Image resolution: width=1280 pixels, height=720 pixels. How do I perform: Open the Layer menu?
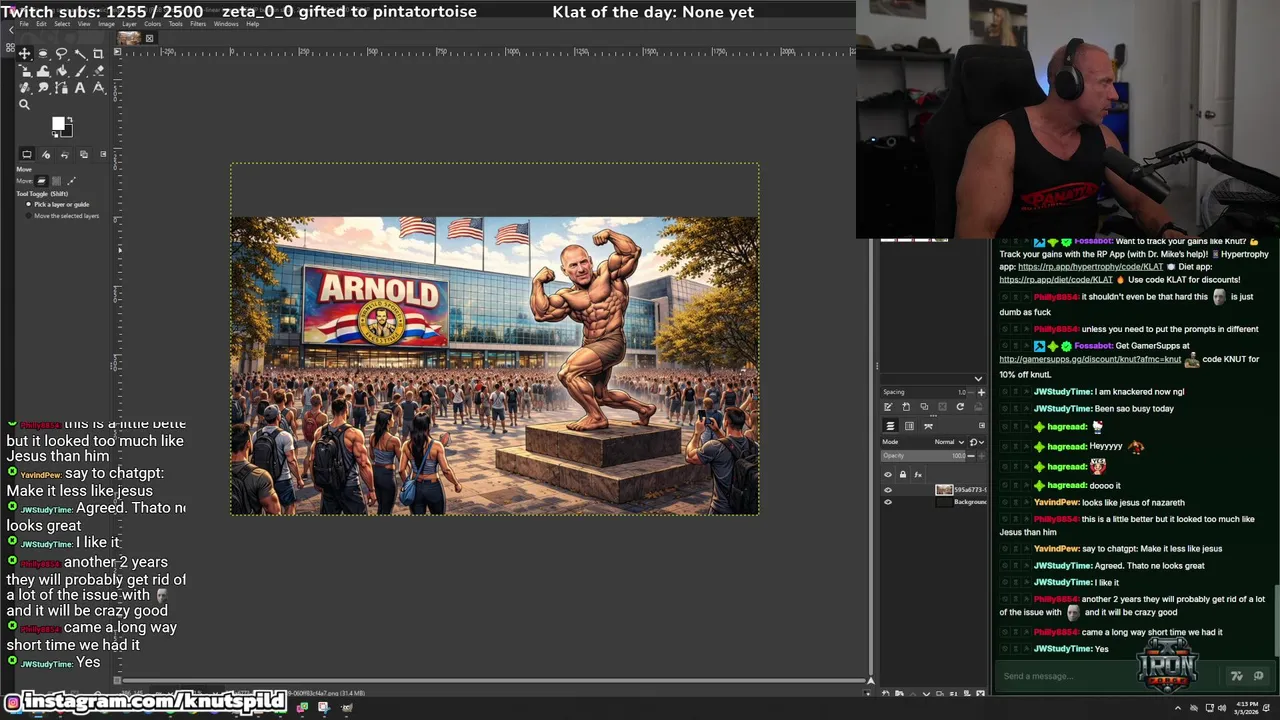point(129,24)
